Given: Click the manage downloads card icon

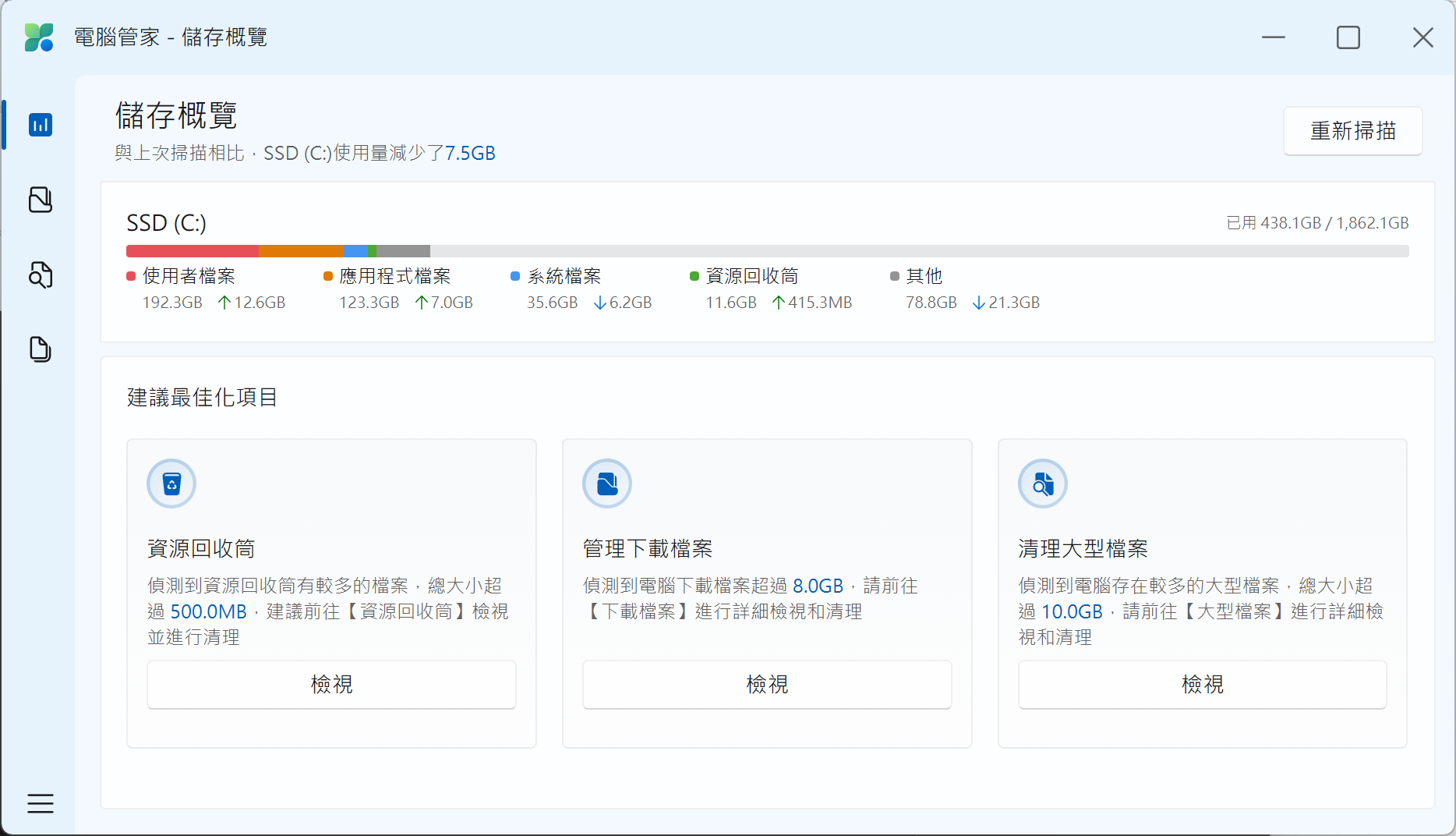Looking at the screenshot, I should click(607, 484).
